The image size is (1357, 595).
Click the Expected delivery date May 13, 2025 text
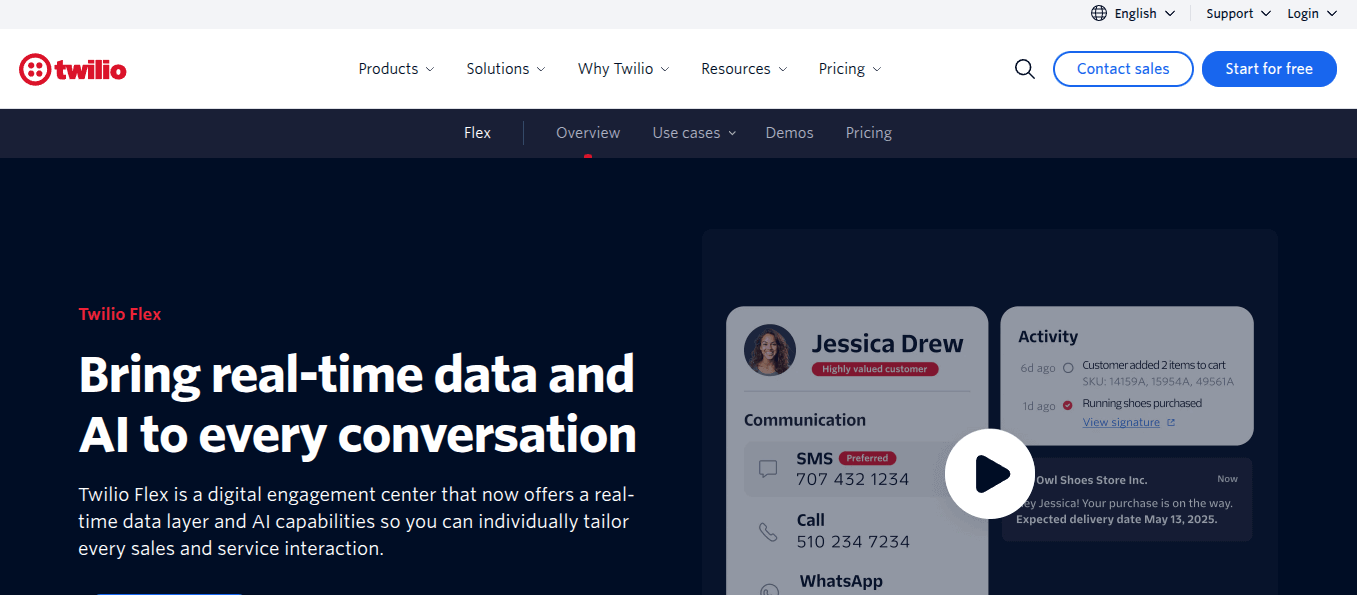(x=1117, y=520)
